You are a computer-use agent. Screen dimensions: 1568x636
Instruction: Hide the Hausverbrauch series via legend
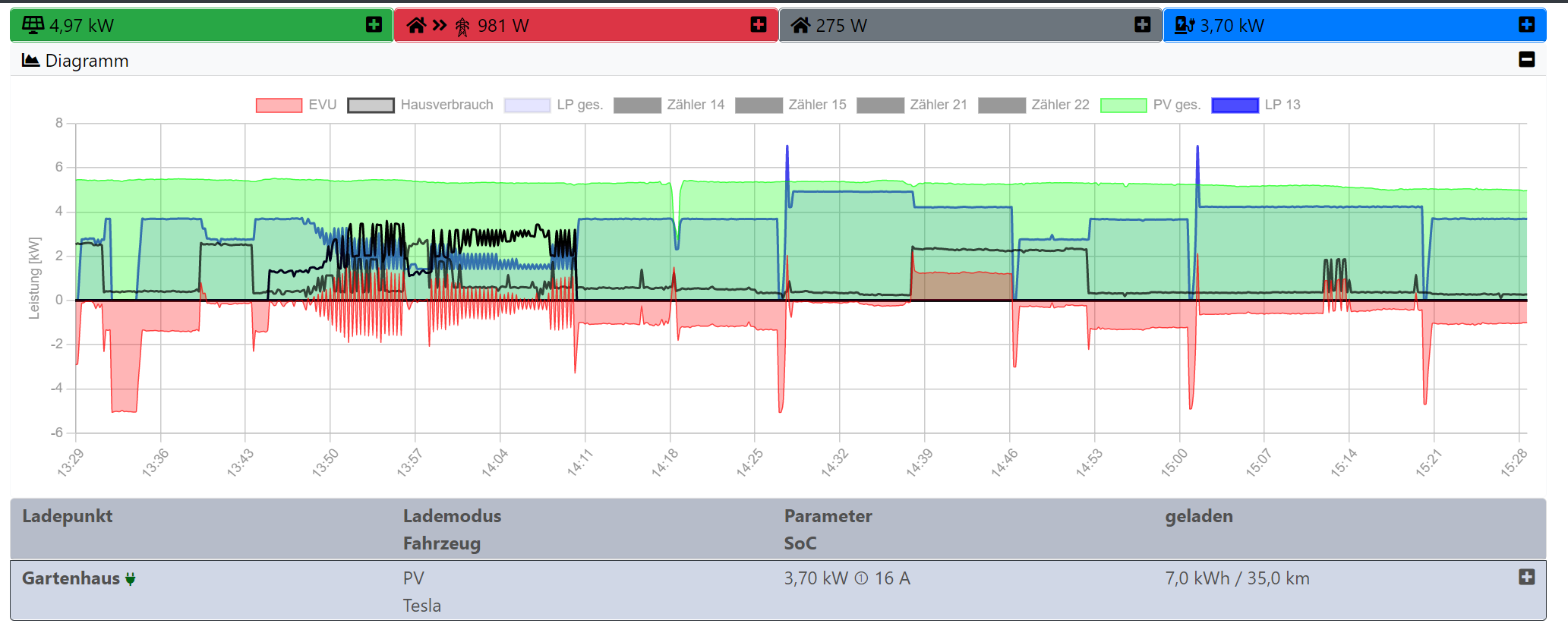(421, 105)
